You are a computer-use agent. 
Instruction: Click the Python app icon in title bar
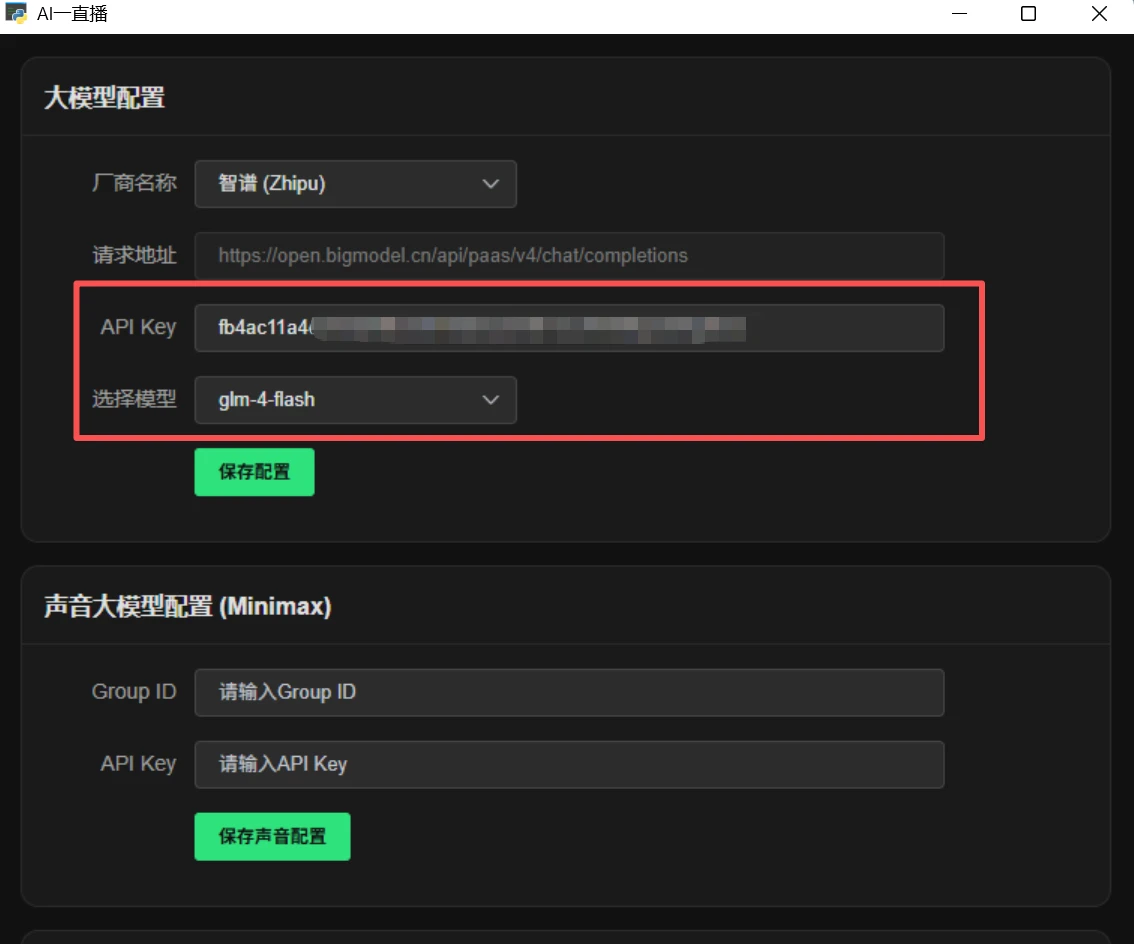(x=16, y=14)
